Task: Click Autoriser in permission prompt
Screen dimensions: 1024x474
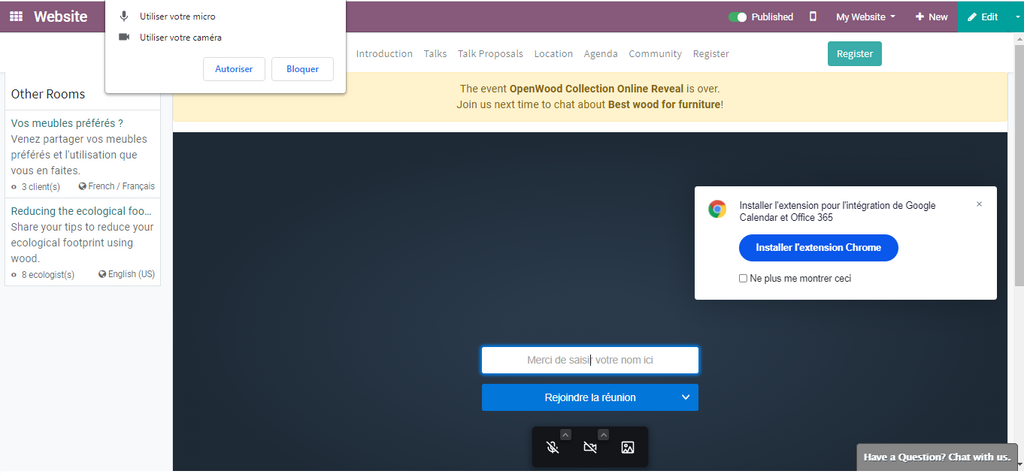Action: point(234,69)
